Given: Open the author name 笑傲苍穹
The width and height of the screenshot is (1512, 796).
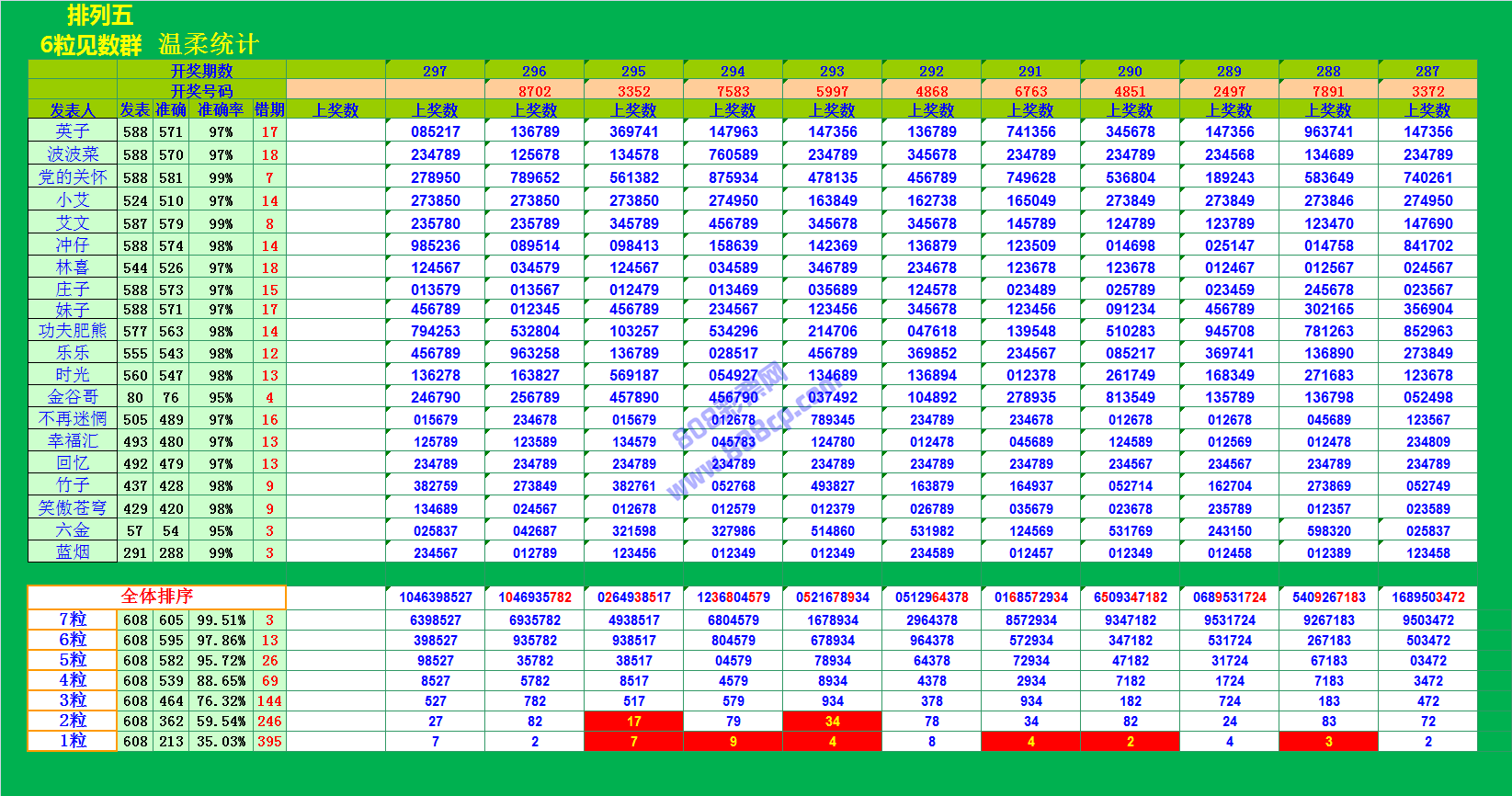Looking at the screenshot, I should [x=73, y=508].
